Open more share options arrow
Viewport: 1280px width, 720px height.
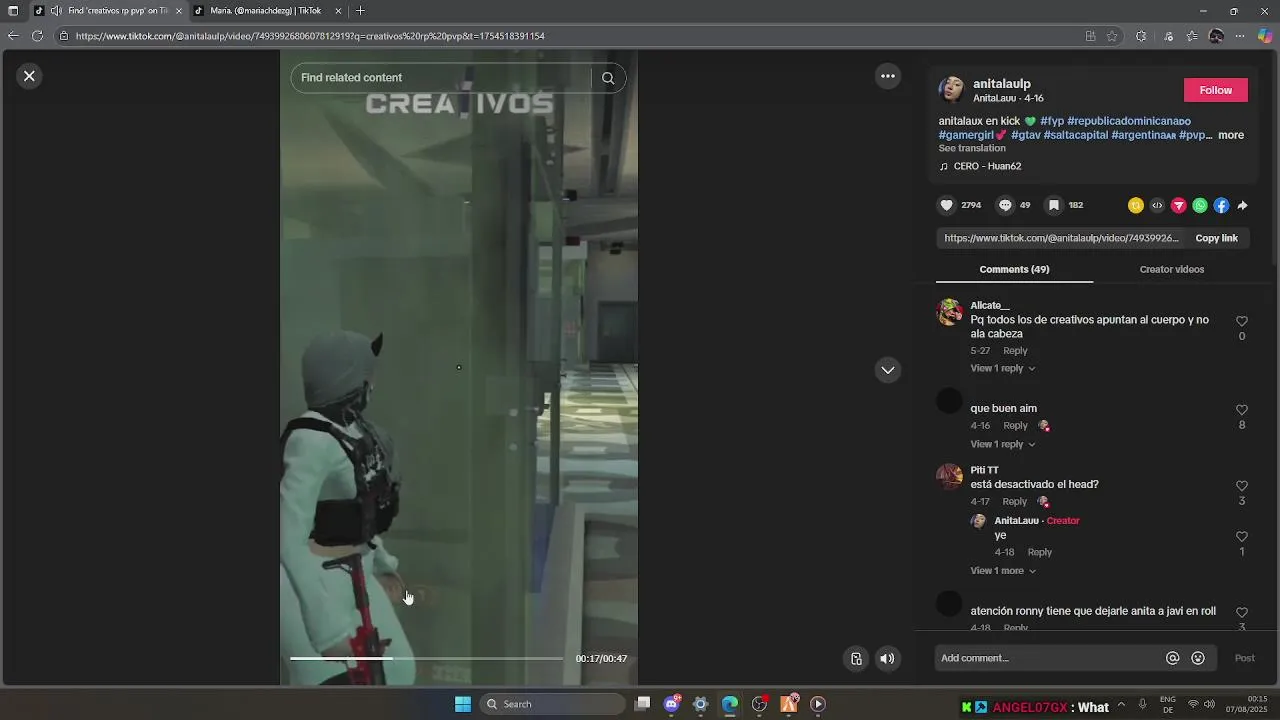(x=1242, y=205)
